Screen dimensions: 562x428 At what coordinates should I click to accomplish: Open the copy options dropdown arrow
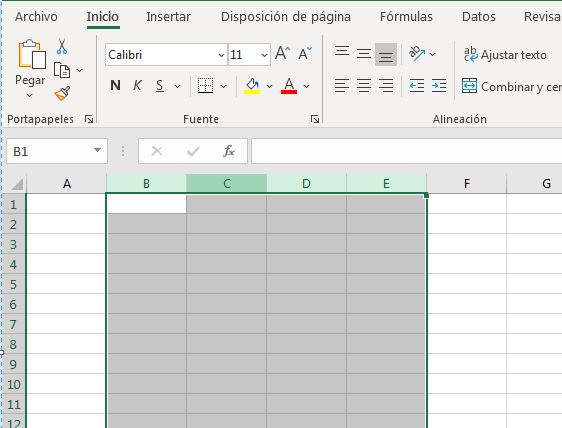(x=80, y=70)
